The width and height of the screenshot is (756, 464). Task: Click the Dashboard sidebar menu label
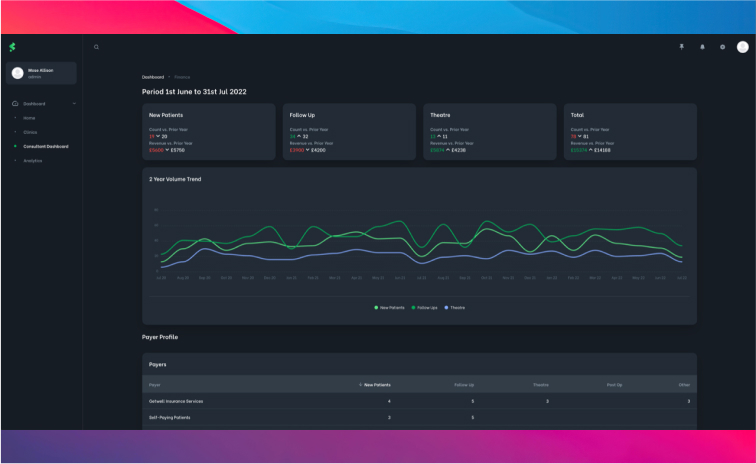pyautogui.click(x=34, y=104)
